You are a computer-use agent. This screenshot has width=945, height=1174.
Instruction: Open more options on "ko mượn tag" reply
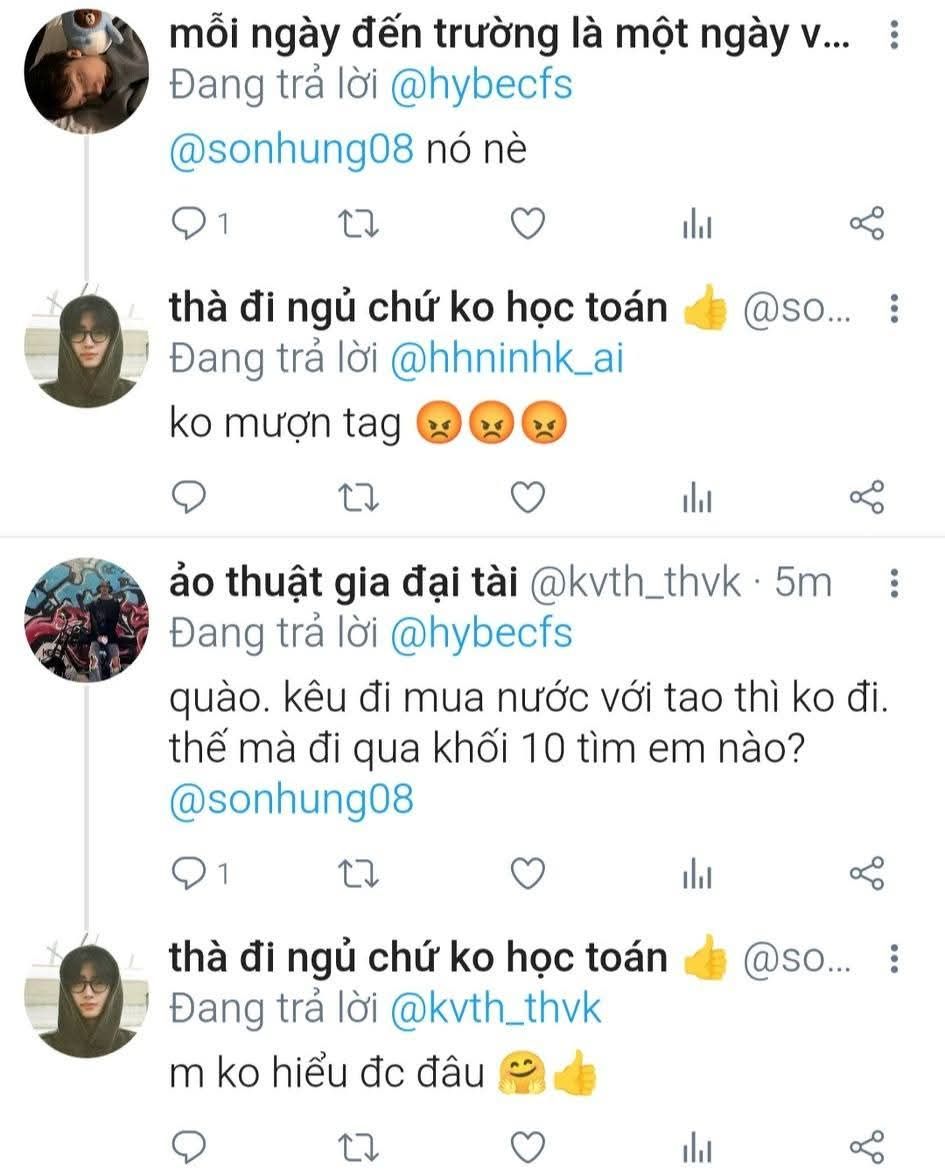click(894, 309)
